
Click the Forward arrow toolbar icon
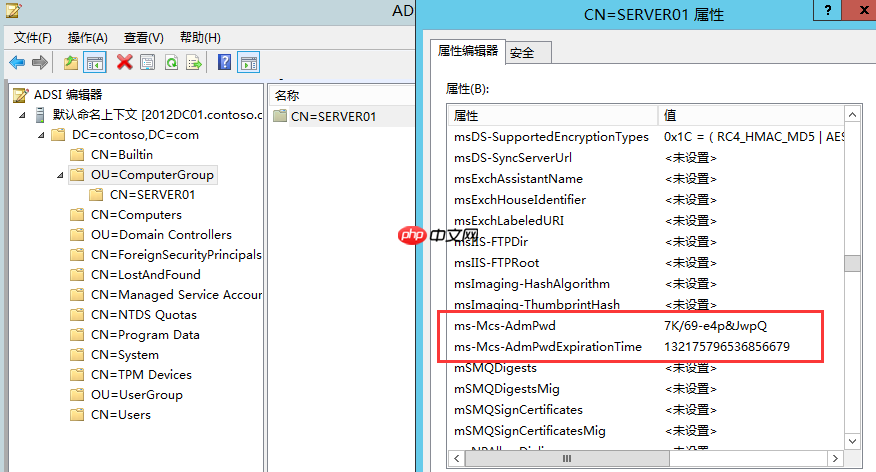point(40,63)
